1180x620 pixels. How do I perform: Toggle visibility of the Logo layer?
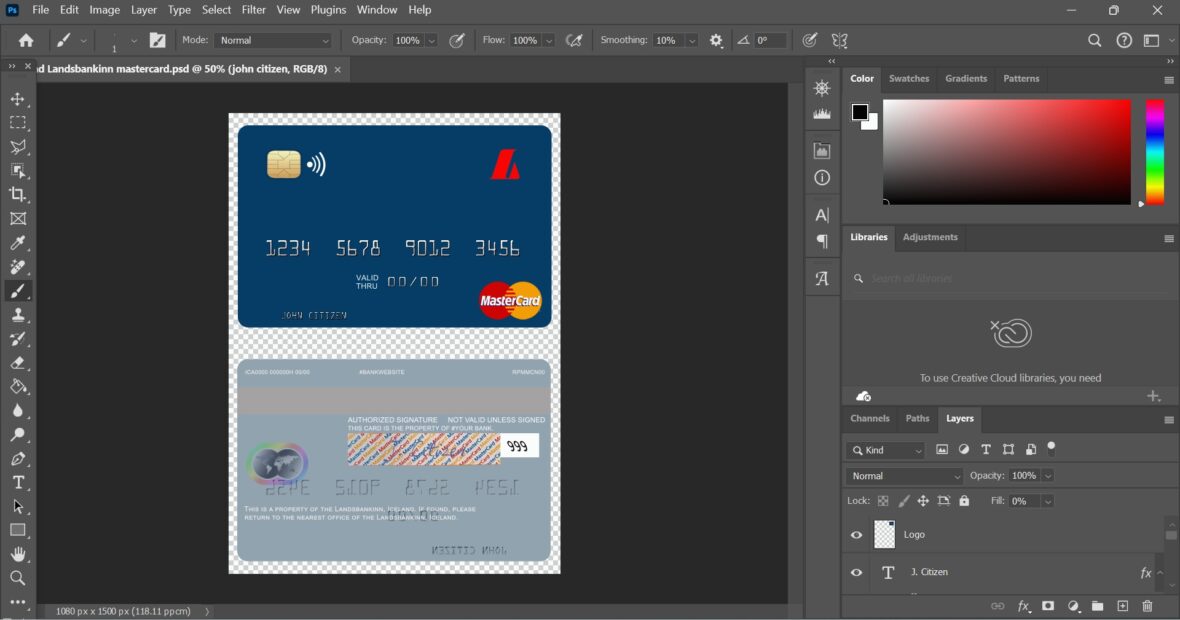pos(856,535)
